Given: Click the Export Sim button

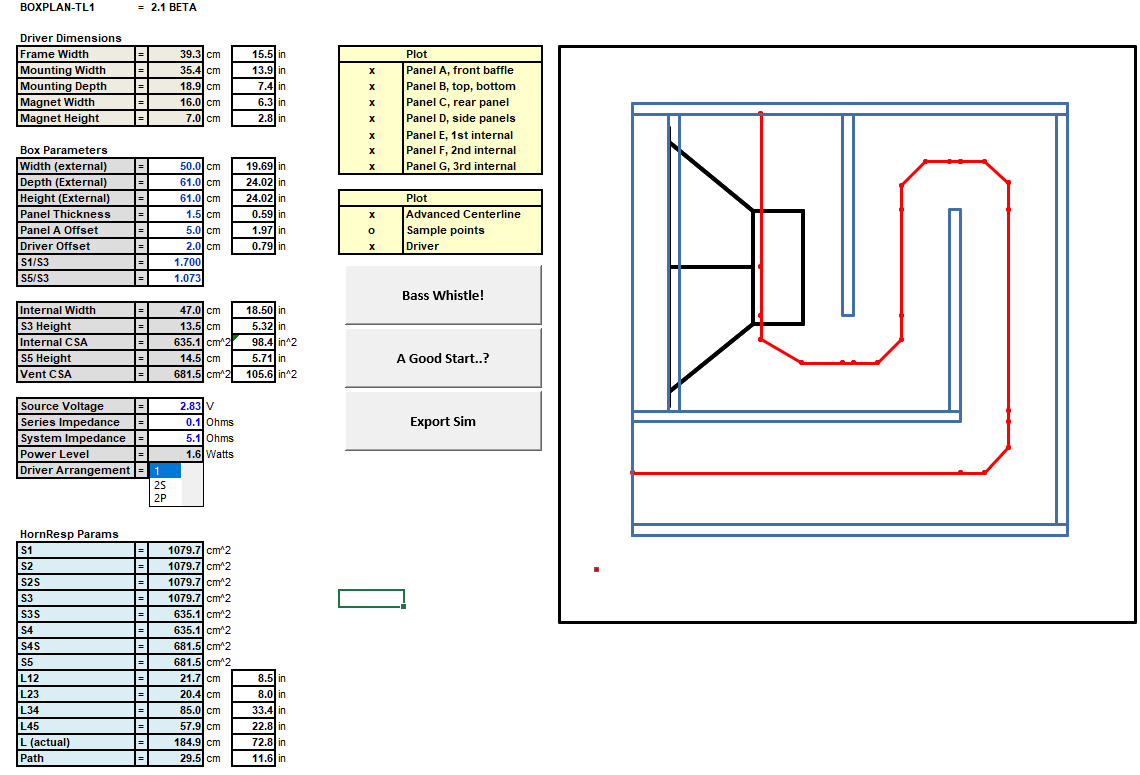Looking at the screenshot, I should [443, 422].
